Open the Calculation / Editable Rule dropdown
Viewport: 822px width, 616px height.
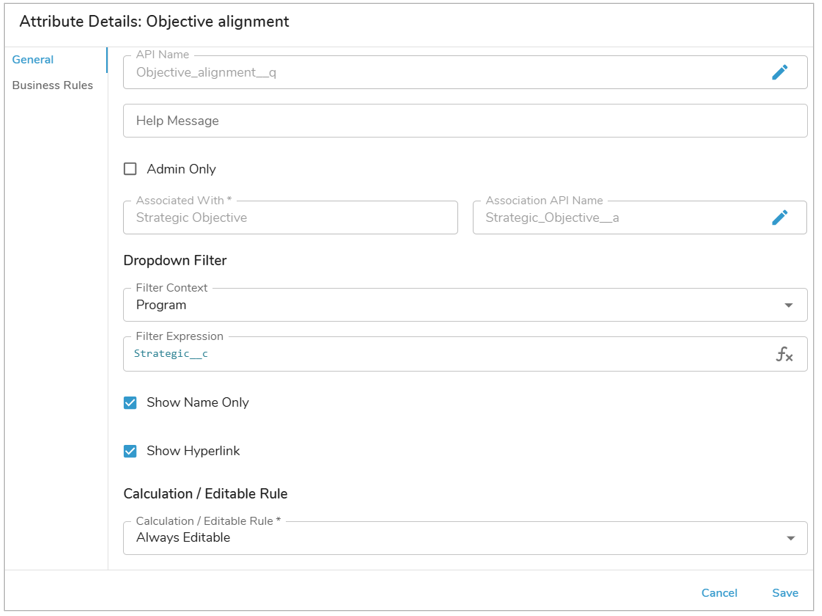pos(789,538)
